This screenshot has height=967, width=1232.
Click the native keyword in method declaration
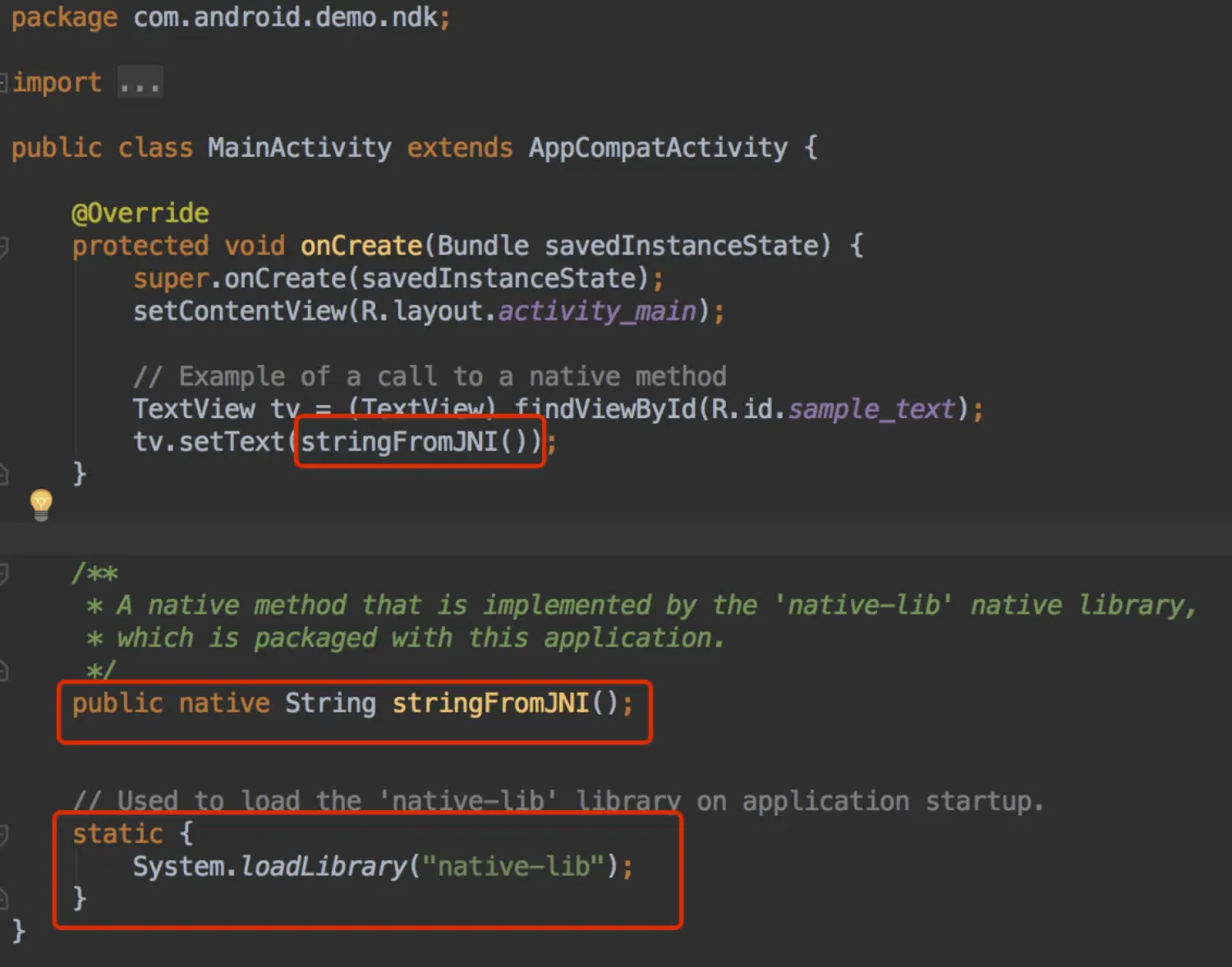pyautogui.click(x=224, y=703)
